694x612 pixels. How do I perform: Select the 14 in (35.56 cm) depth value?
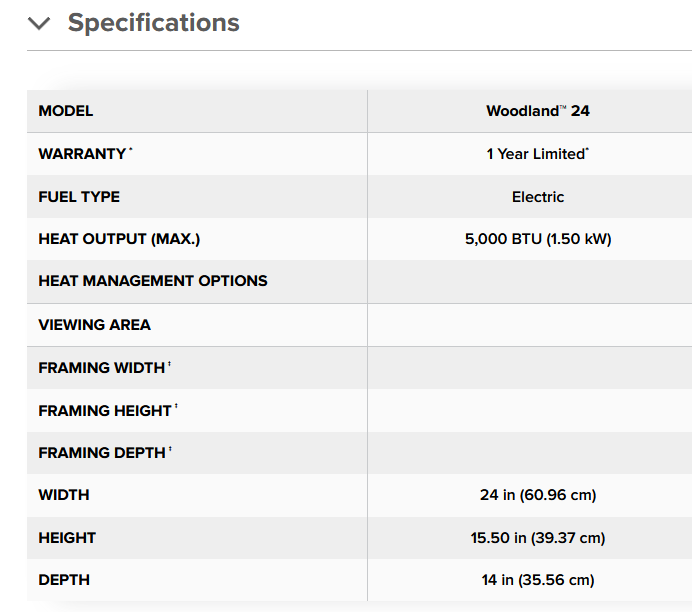coord(537,580)
